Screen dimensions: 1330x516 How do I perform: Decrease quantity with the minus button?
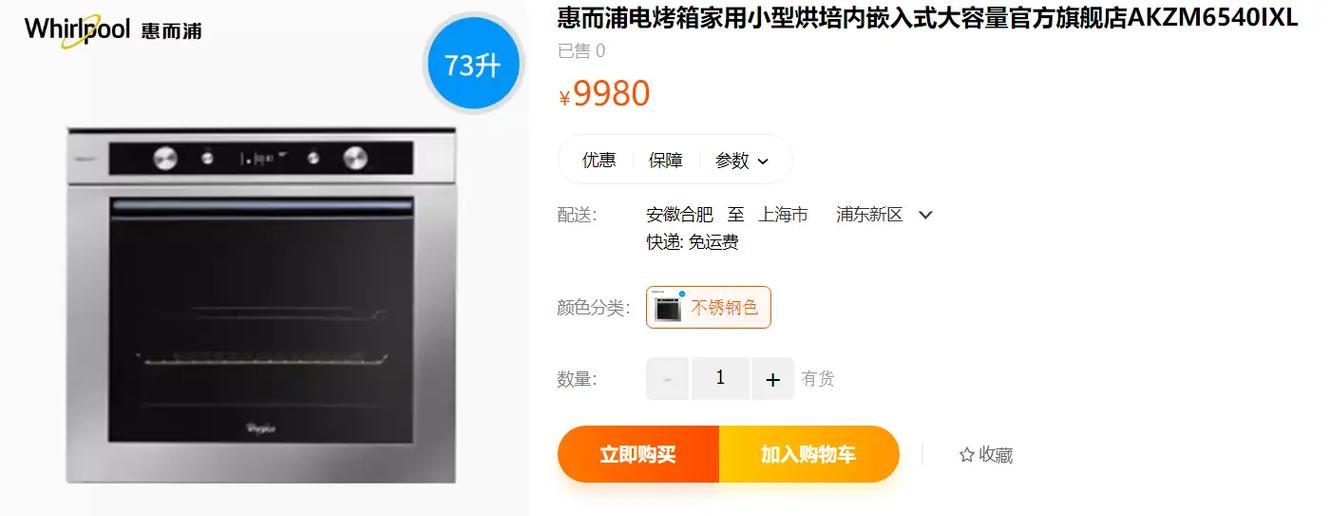(667, 379)
